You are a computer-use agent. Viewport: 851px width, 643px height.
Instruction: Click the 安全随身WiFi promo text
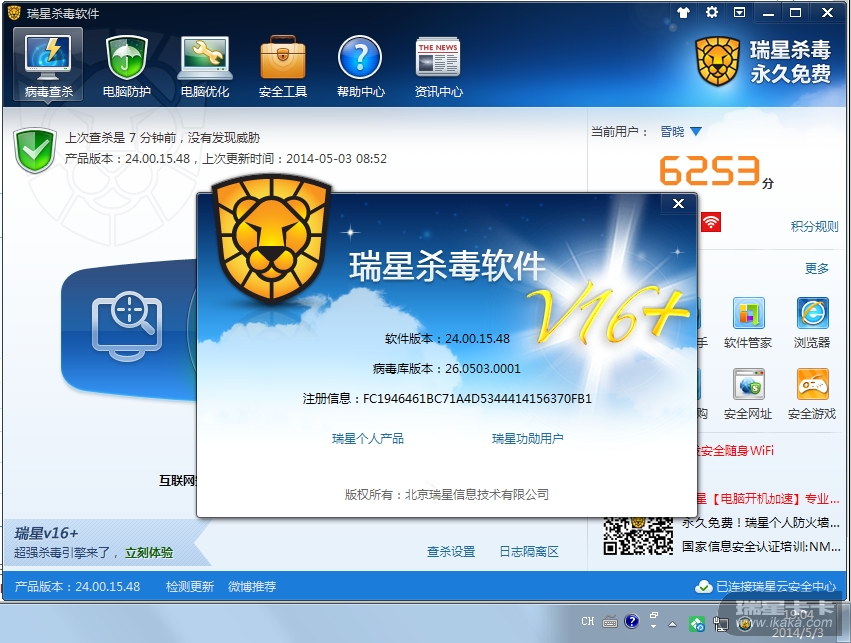point(735,450)
